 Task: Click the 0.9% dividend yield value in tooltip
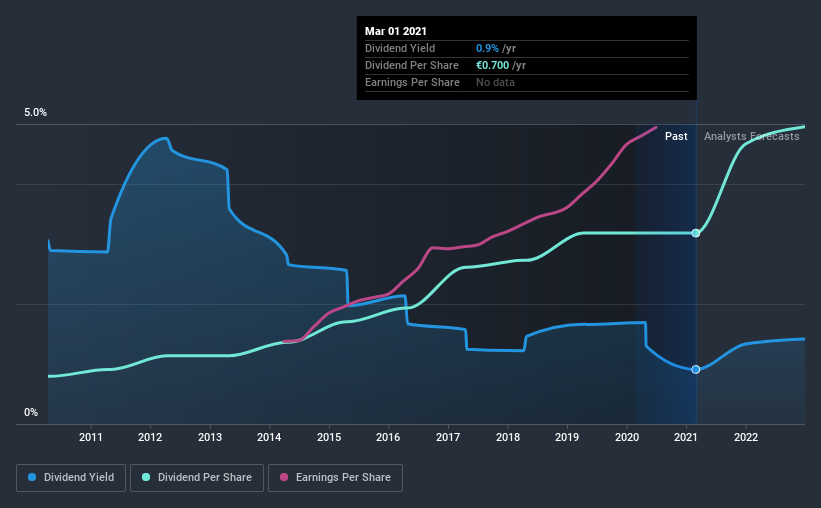487,48
